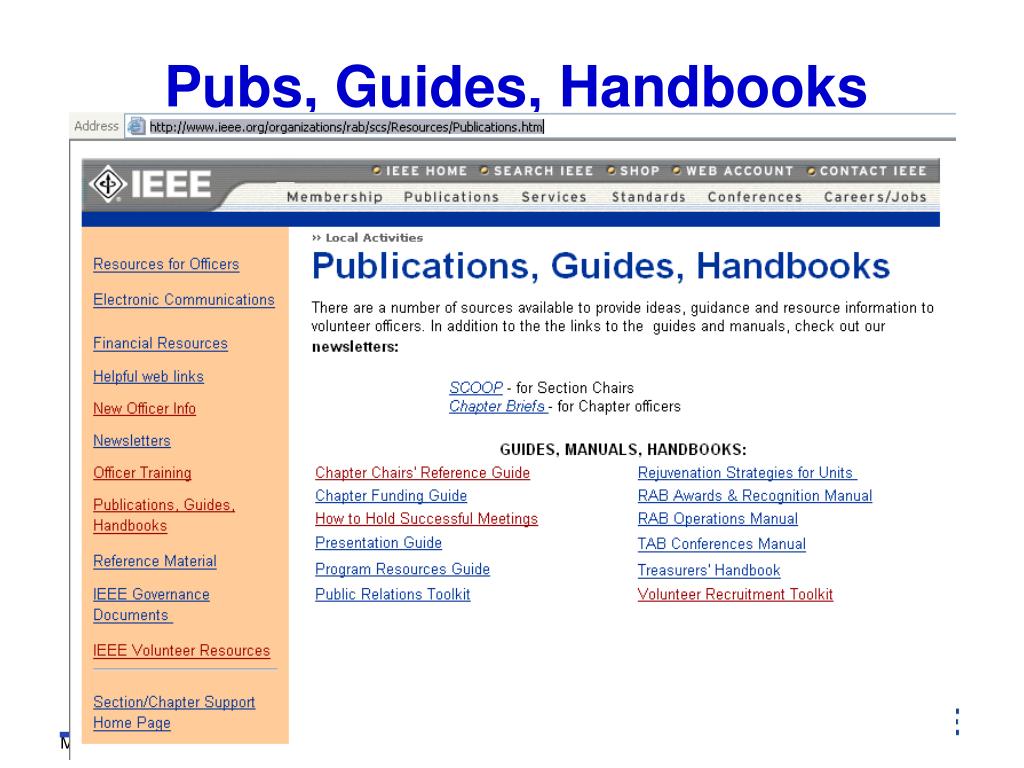
Task: Open the RAB Awards & Recognition Manual
Action: pyautogui.click(x=755, y=496)
